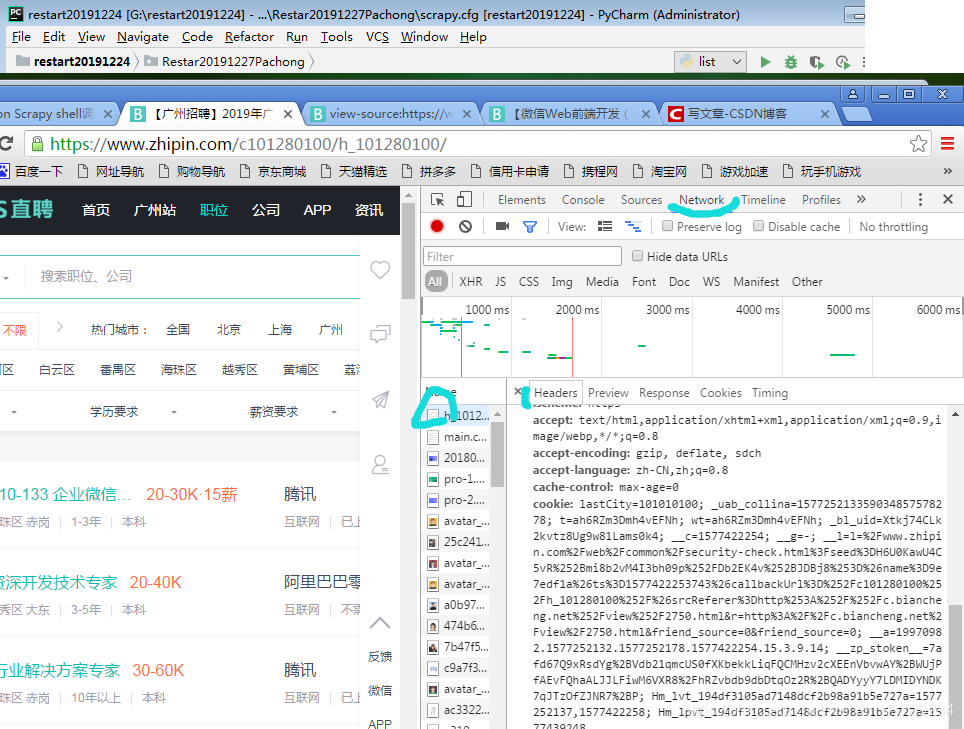Screen dimensions: 964x729
Task: Open the Response tab of request details
Action: (664, 393)
